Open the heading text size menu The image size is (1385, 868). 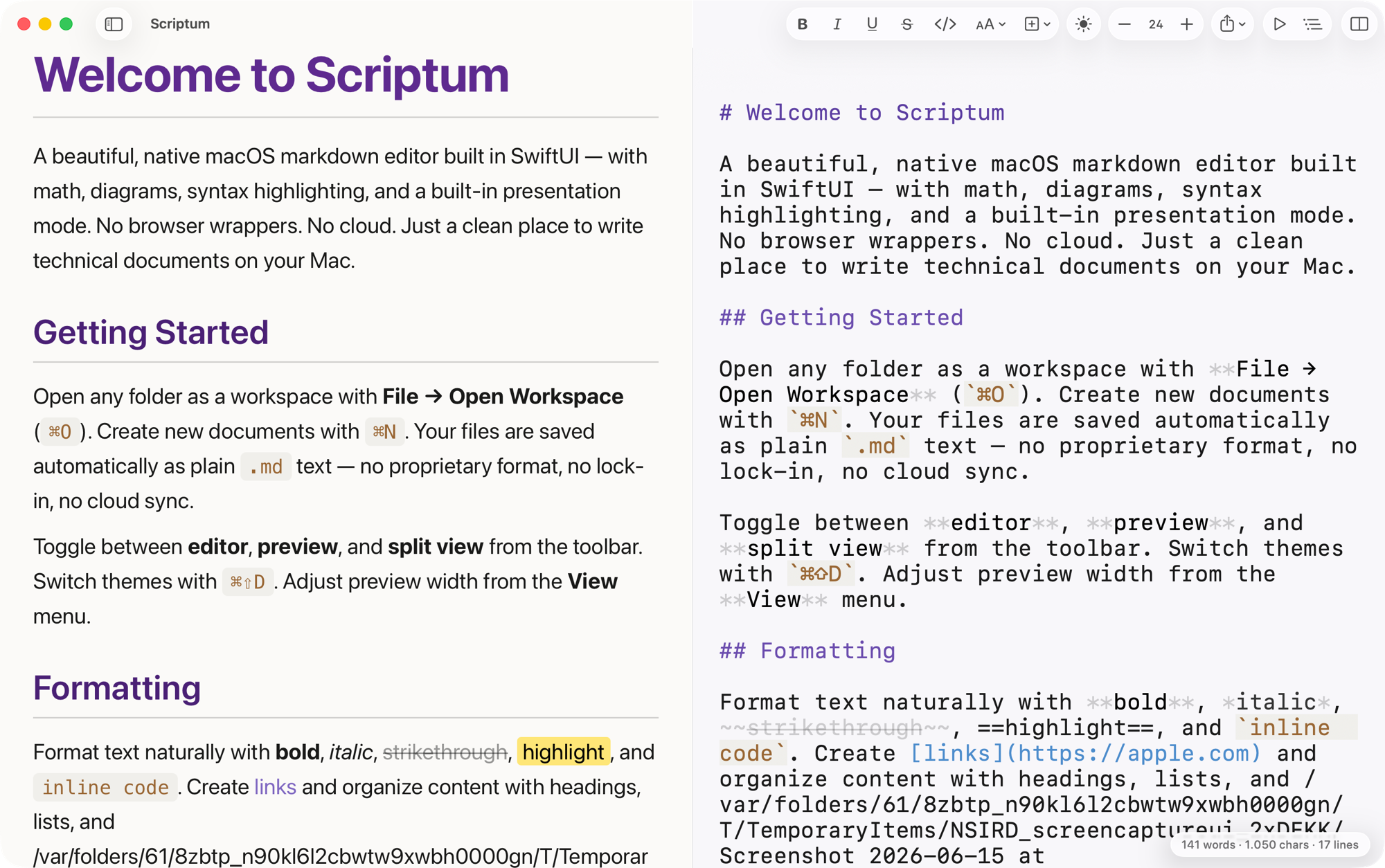coord(990,24)
